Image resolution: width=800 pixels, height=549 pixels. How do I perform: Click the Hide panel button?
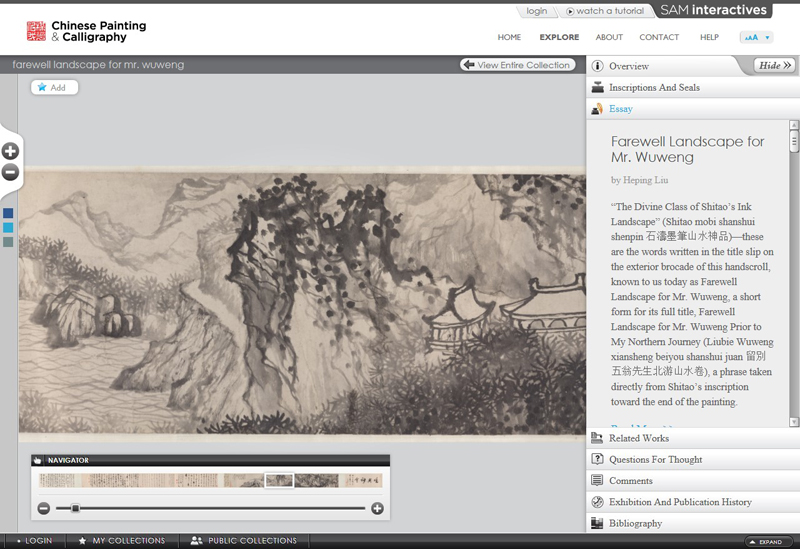pyautogui.click(x=774, y=65)
